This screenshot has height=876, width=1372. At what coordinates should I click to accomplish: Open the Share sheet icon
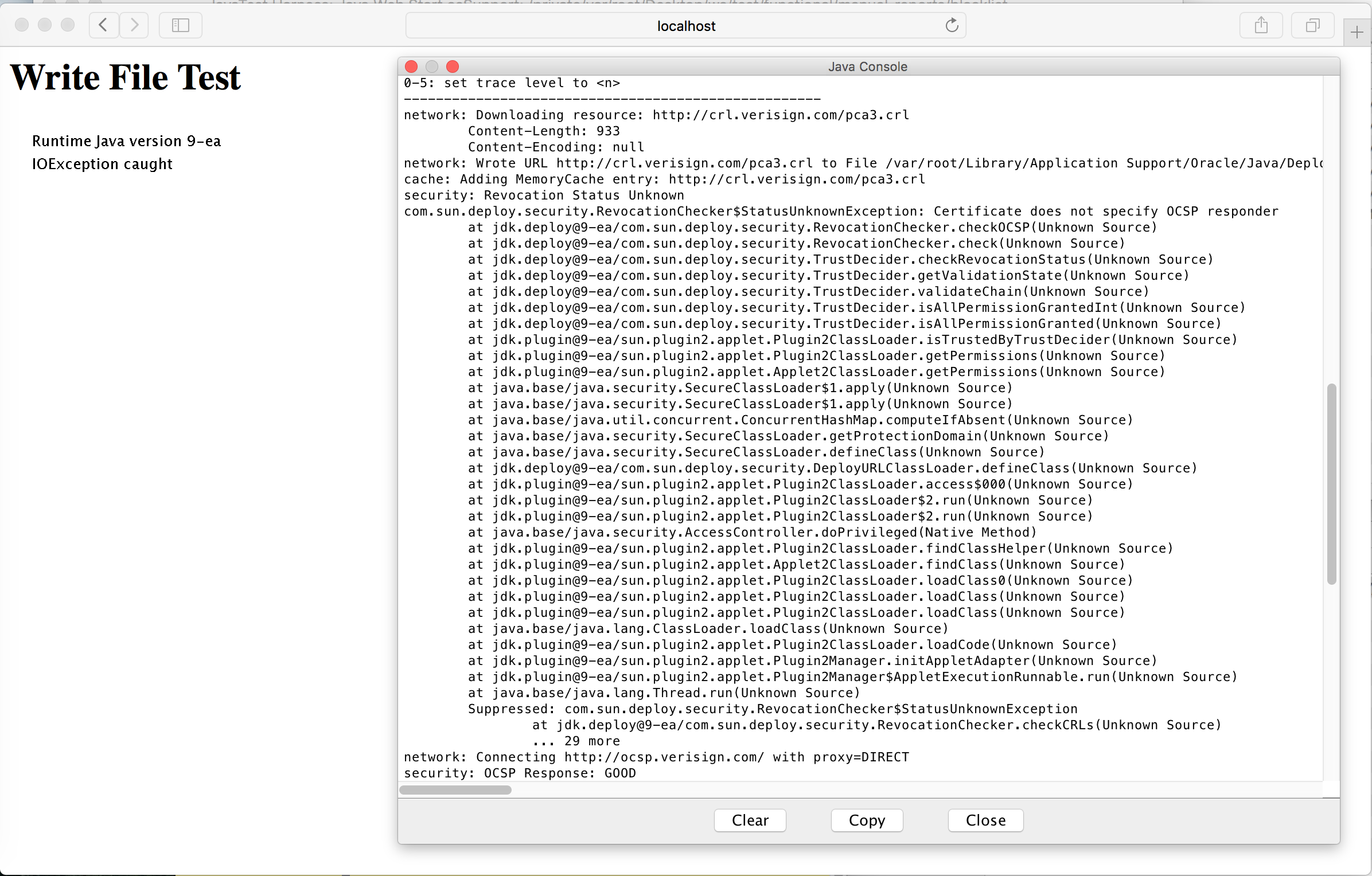click(1261, 25)
